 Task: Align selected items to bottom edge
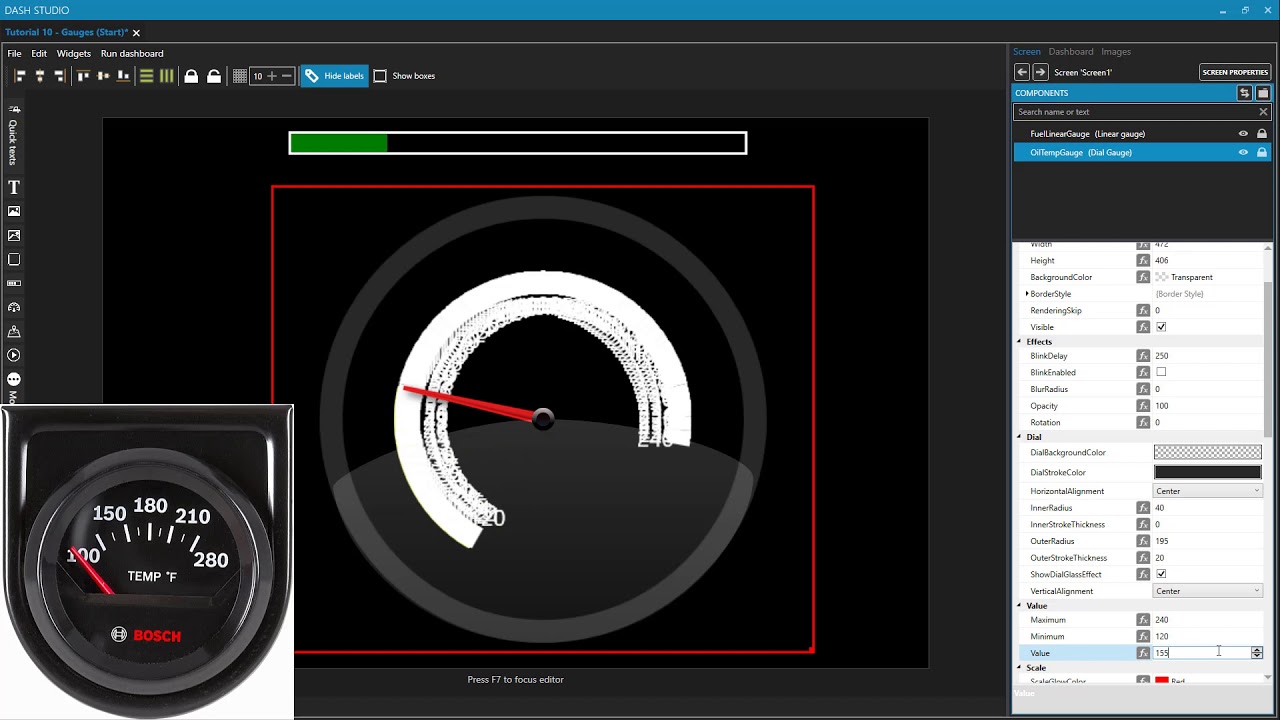click(x=123, y=76)
